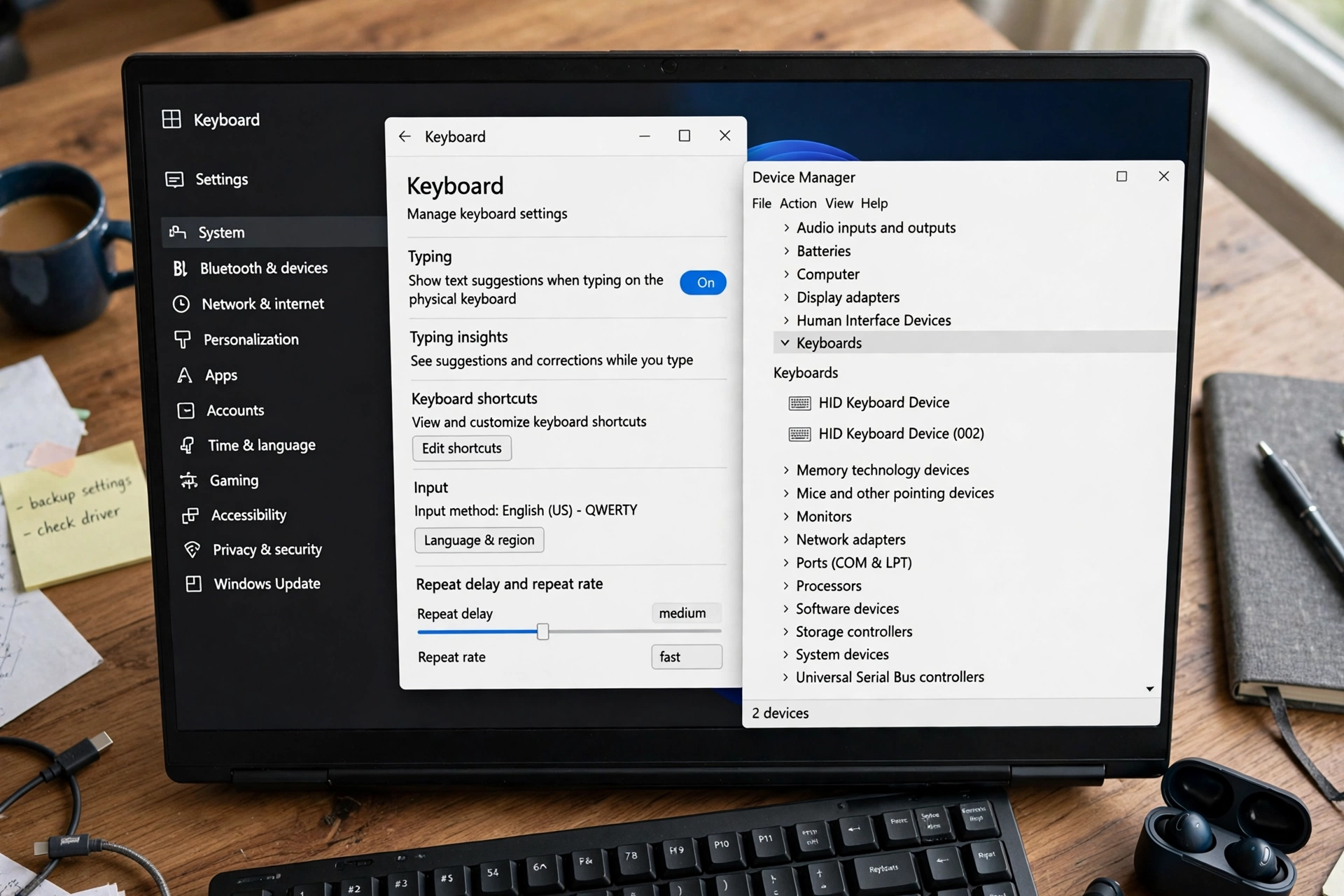Select Privacy & security sidebar label
The height and width of the screenshot is (896, 1344).
point(267,549)
